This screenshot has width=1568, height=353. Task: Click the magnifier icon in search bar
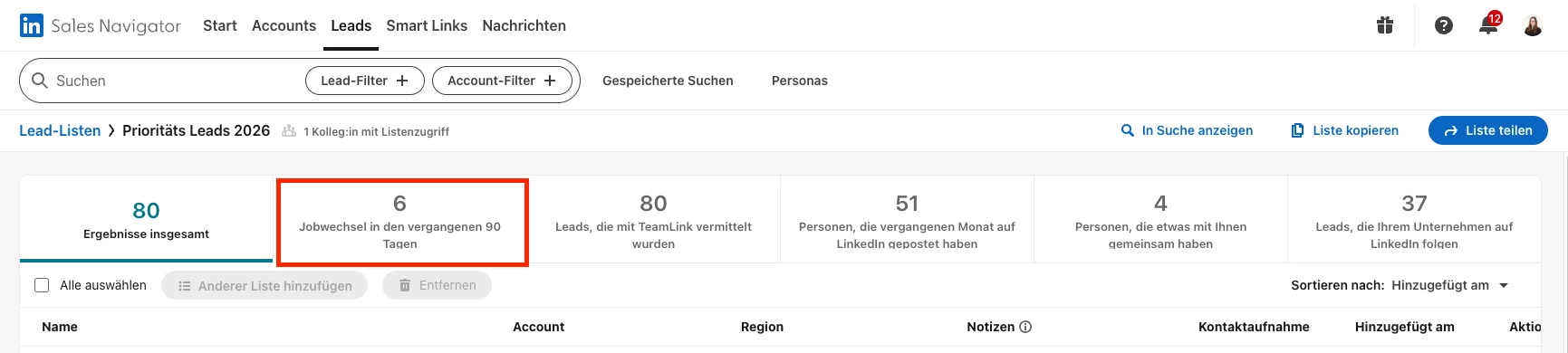[x=40, y=81]
